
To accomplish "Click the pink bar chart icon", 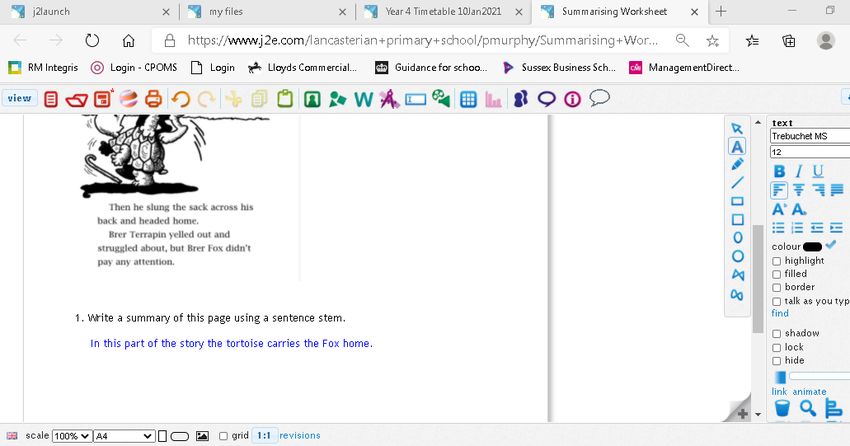I will pyautogui.click(x=493, y=99).
